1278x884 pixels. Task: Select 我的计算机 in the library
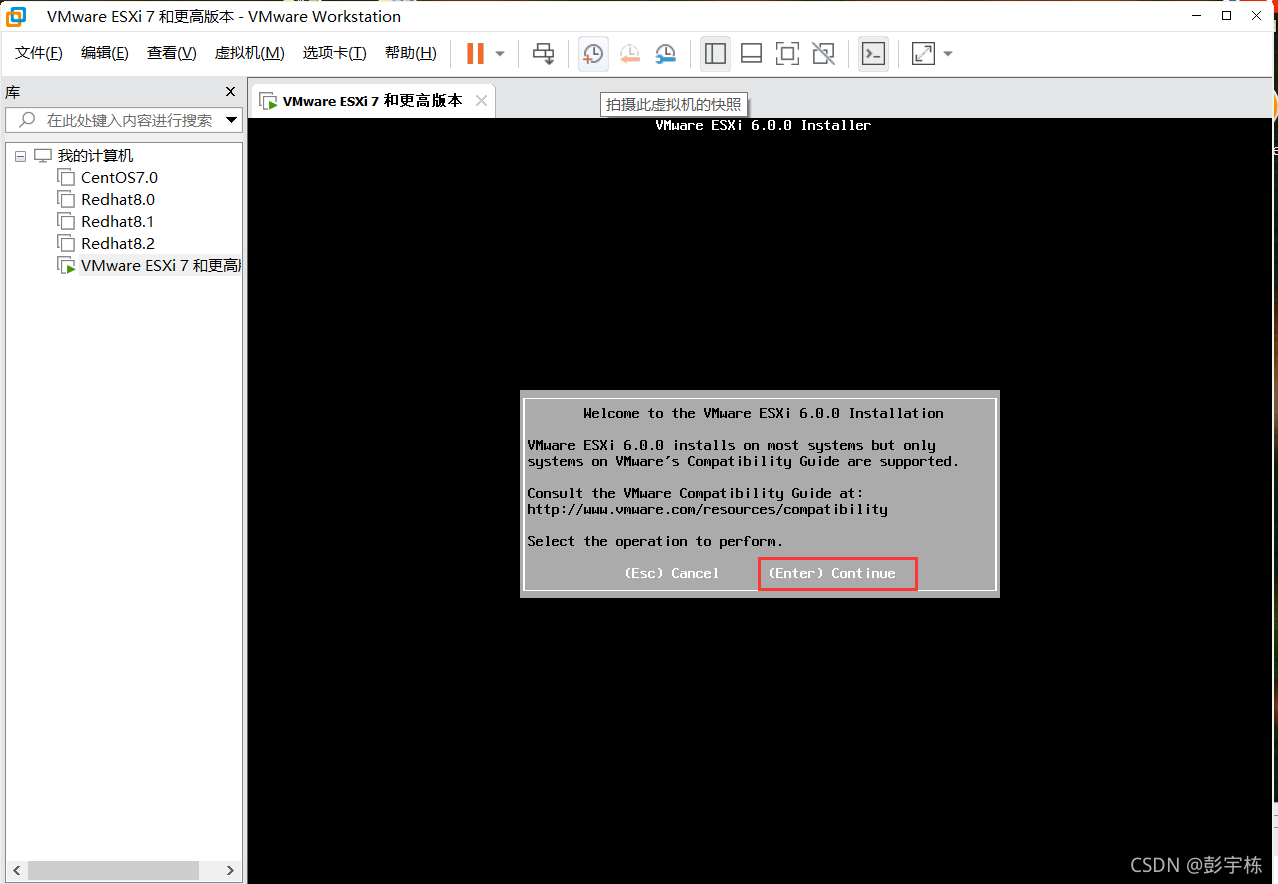(95, 156)
